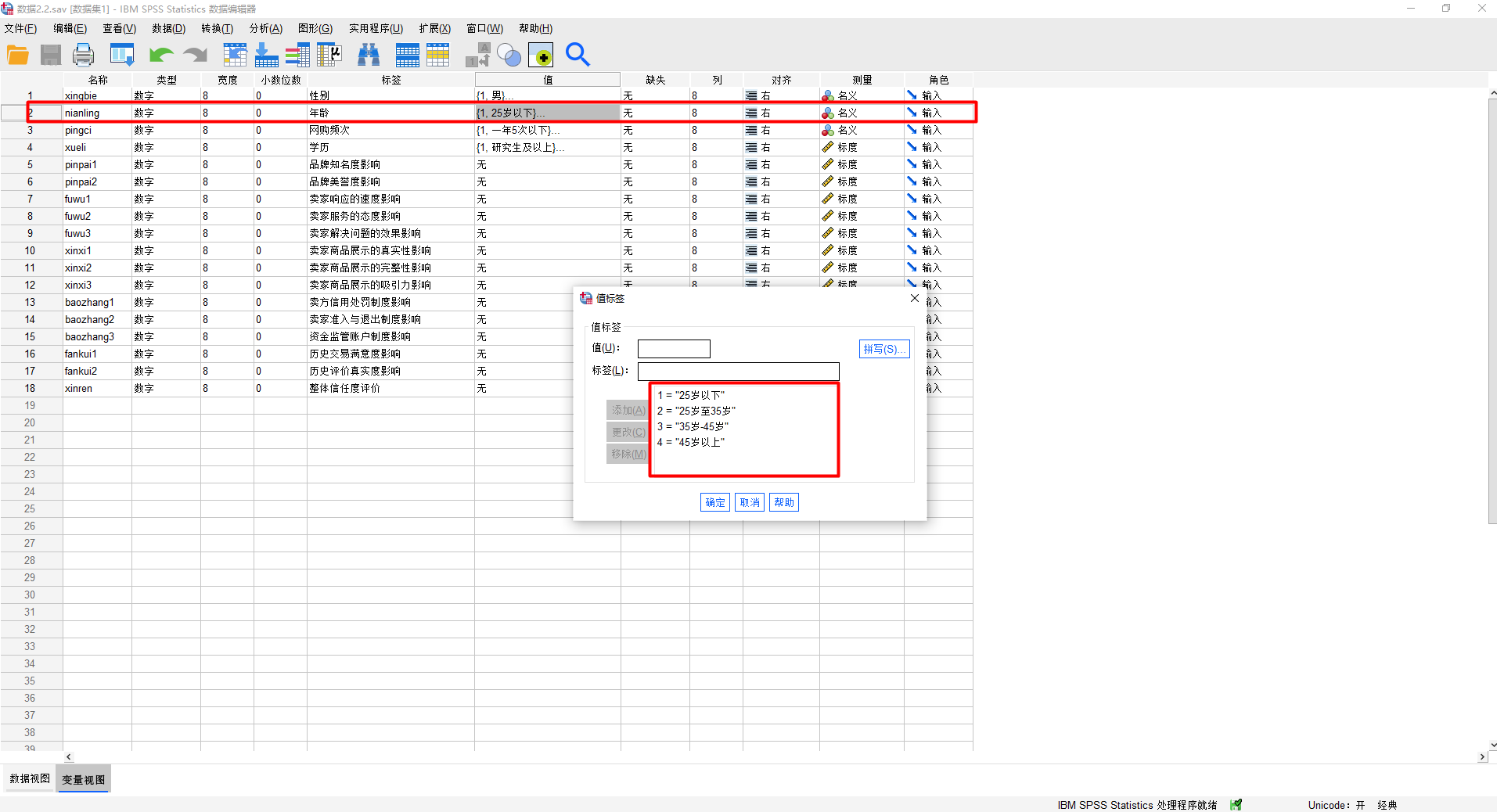The image size is (1497, 812).
Task: Click 取消 in the 值标签 dialog
Action: [x=750, y=502]
